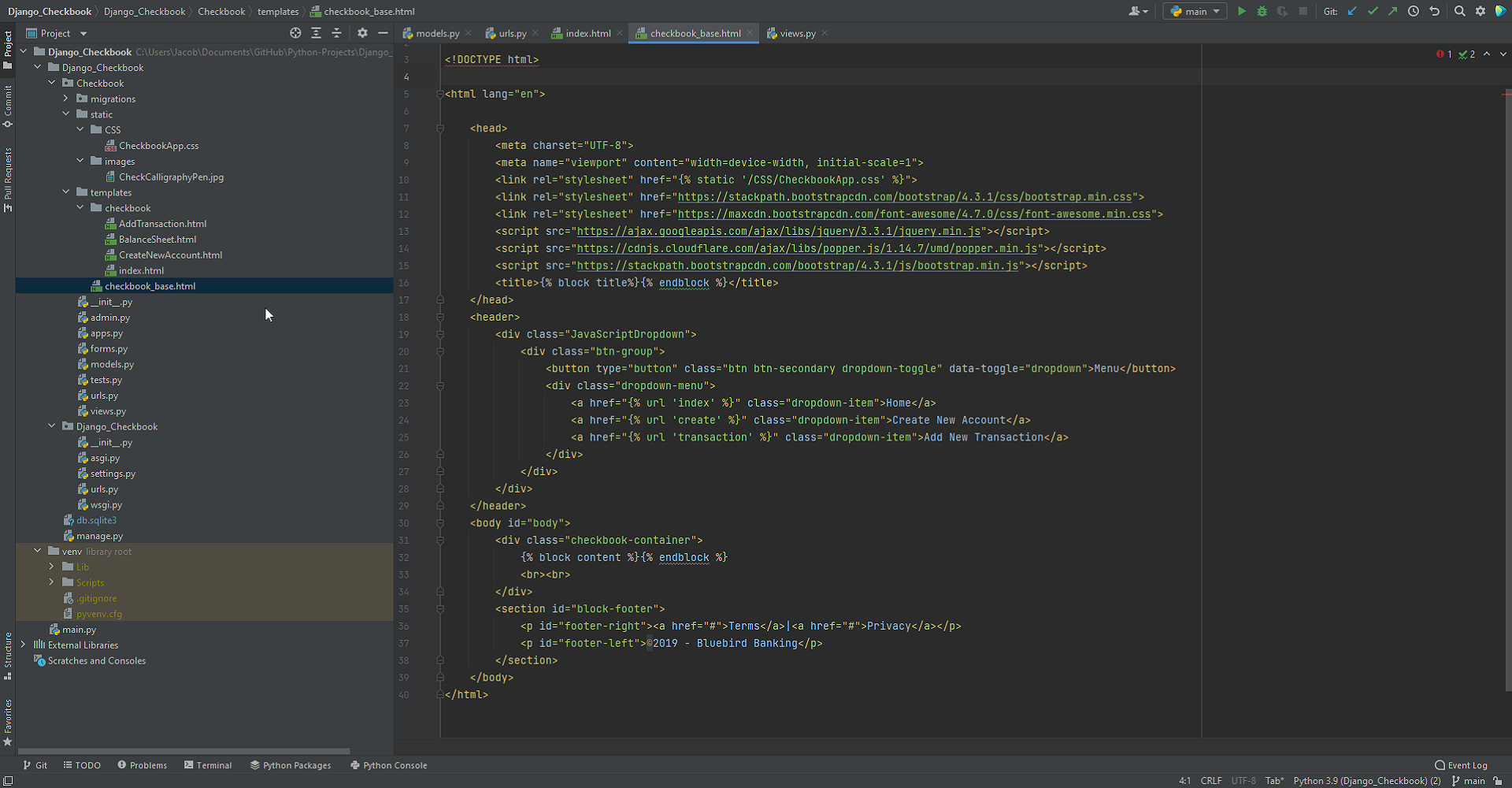
Task: Run the main configuration with green play button
Action: pyautogui.click(x=1242, y=11)
